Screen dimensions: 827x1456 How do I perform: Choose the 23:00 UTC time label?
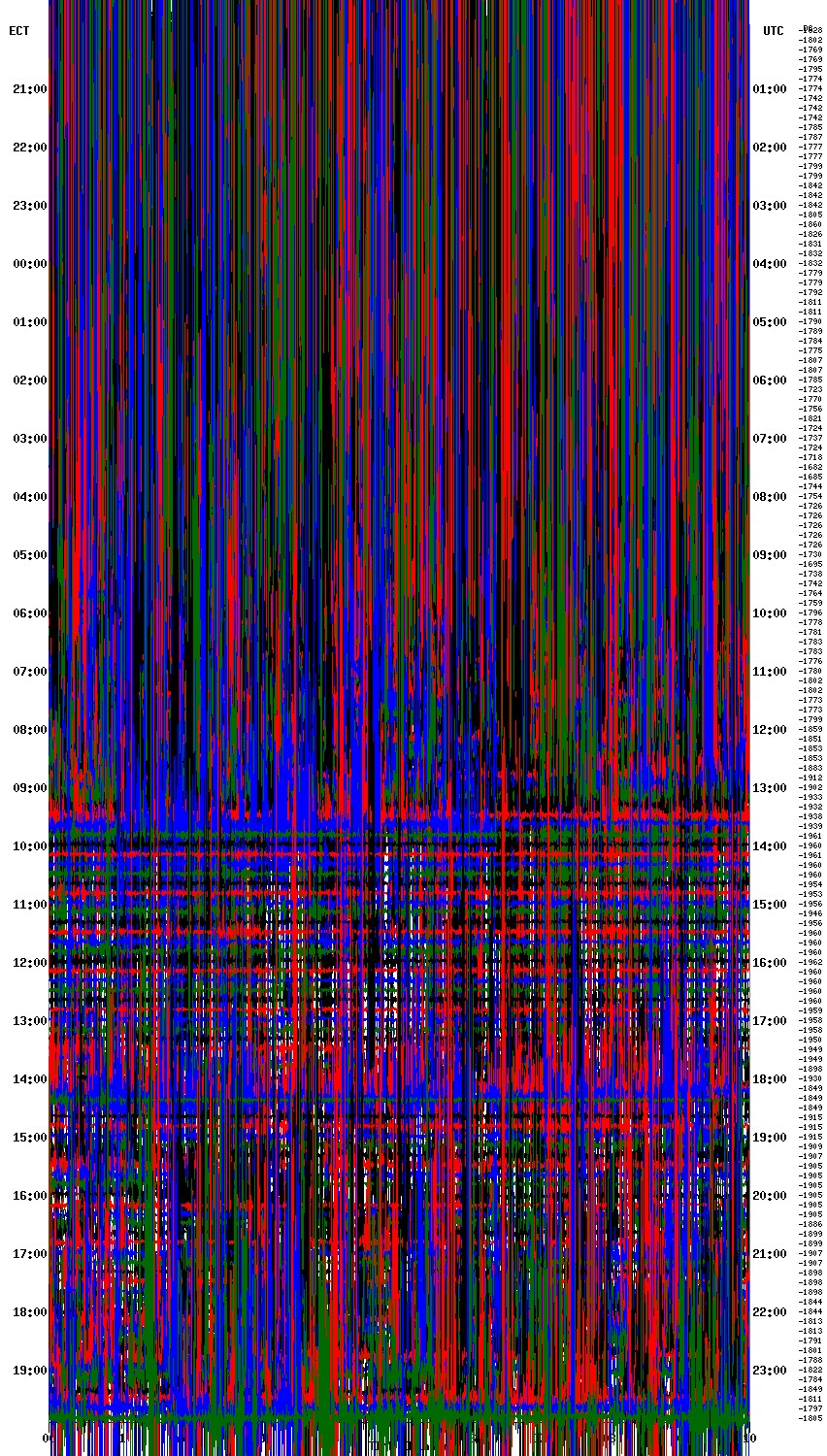tap(770, 1371)
